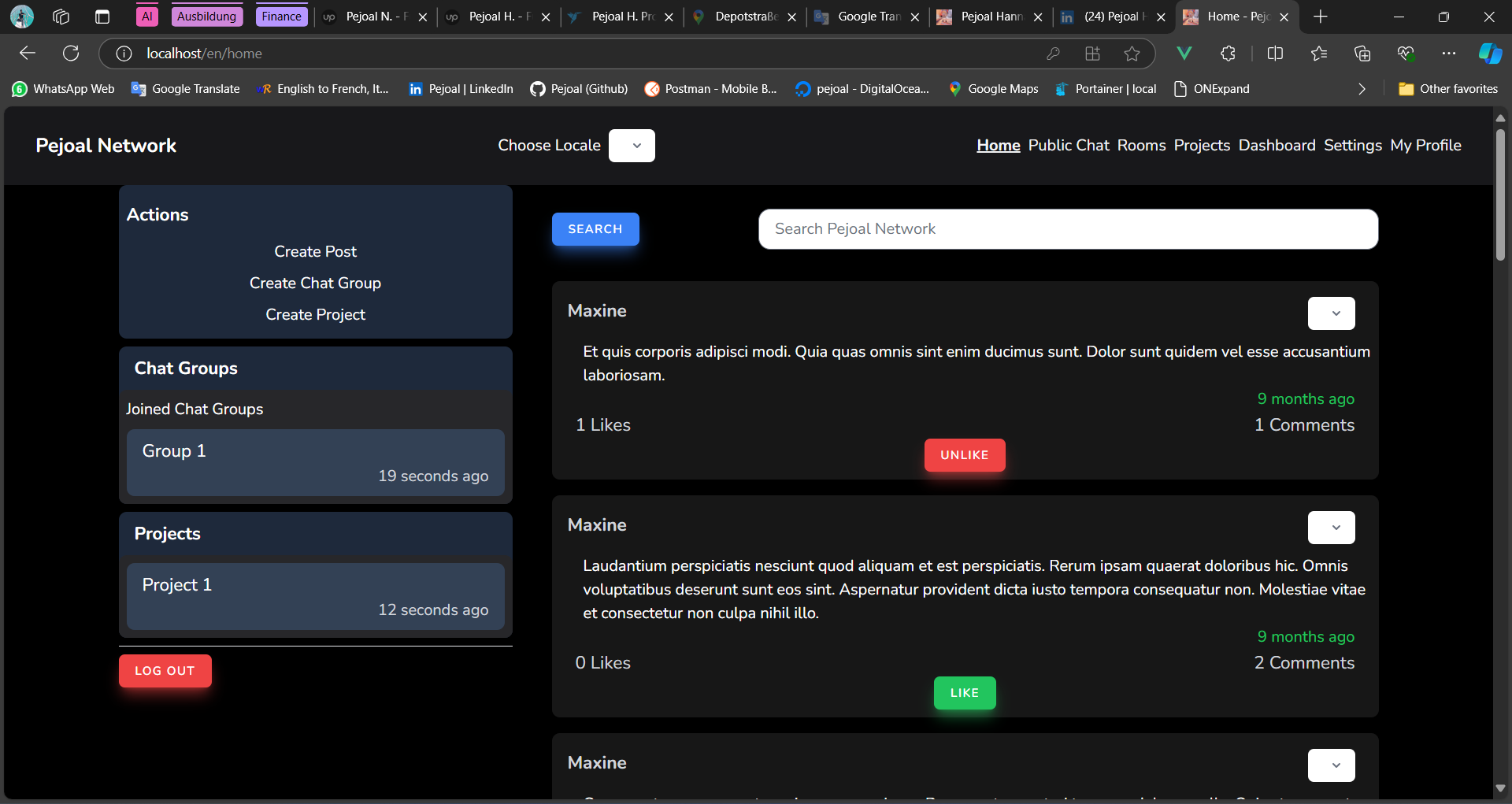This screenshot has height=804, width=1512.
Task: Switch to the Google Translate browser tab
Action: pyautogui.click(x=866, y=17)
